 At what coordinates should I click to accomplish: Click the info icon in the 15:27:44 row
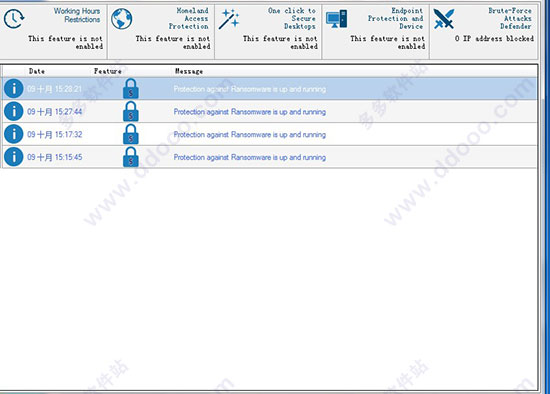pos(14,112)
